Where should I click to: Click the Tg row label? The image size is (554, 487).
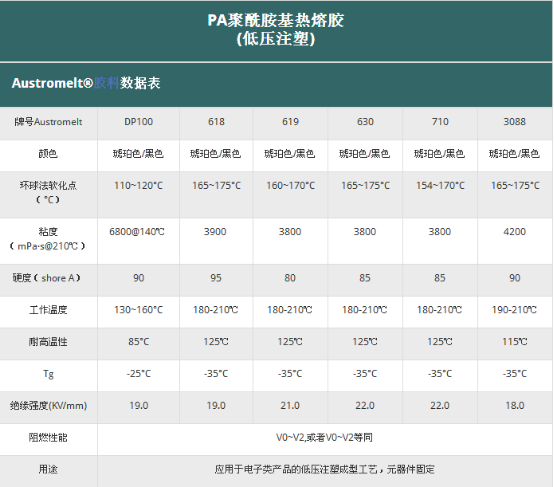(x=48, y=374)
